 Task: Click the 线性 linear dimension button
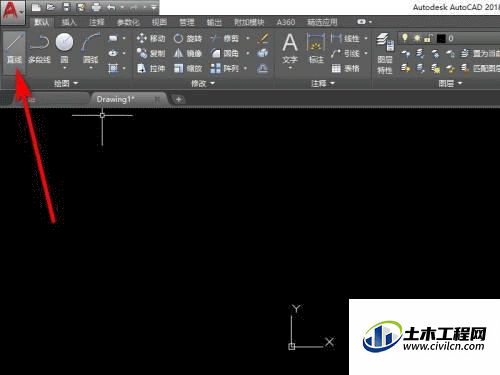click(x=345, y=38)
